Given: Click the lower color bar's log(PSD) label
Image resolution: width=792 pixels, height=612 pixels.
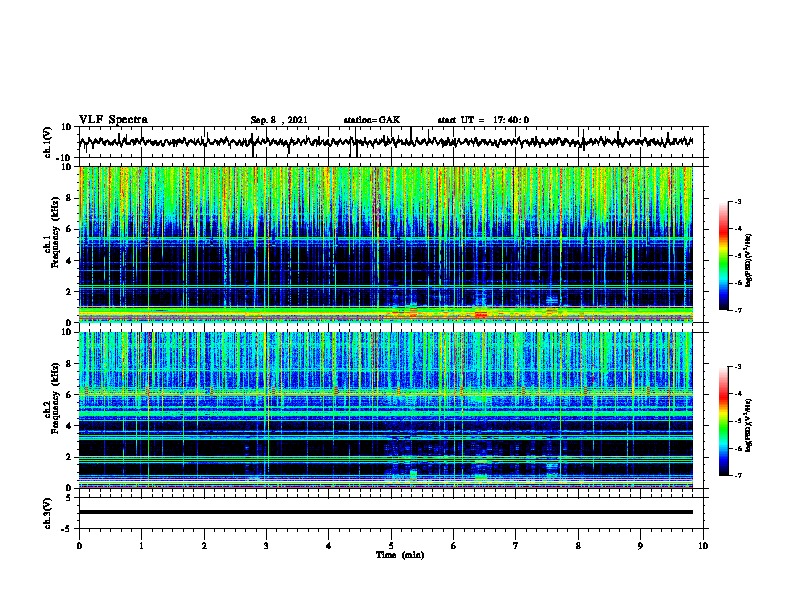Looking at the screenshot, I should click(x=749, y=425).
